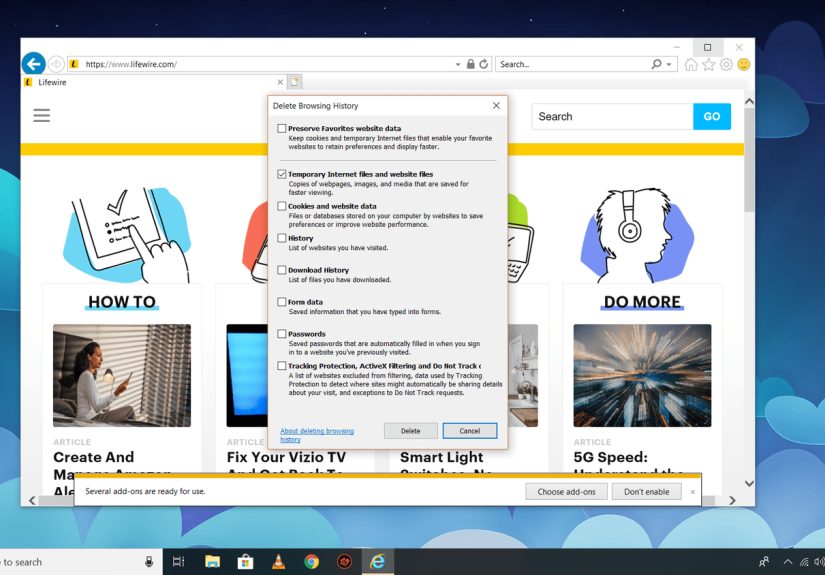Screen dimensions: 825x575
Task: Click the Don't enable button
Action: (x=647, y=492)
